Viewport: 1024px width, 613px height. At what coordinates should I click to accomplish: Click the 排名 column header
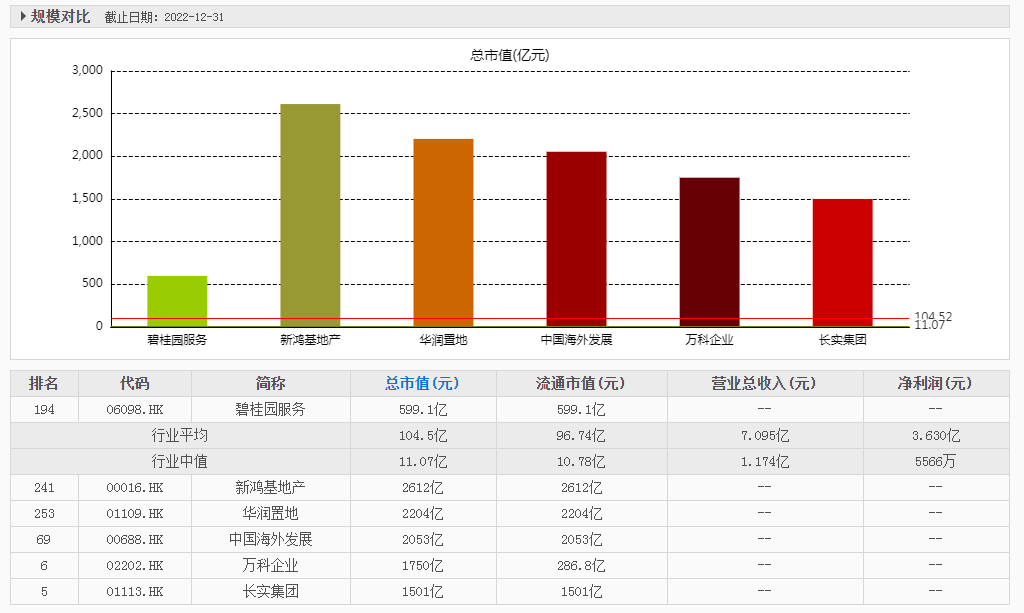(44, 383)
